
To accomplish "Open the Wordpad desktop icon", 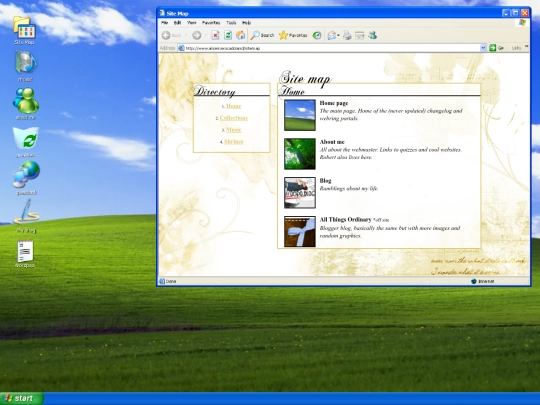I will [25, 254].
